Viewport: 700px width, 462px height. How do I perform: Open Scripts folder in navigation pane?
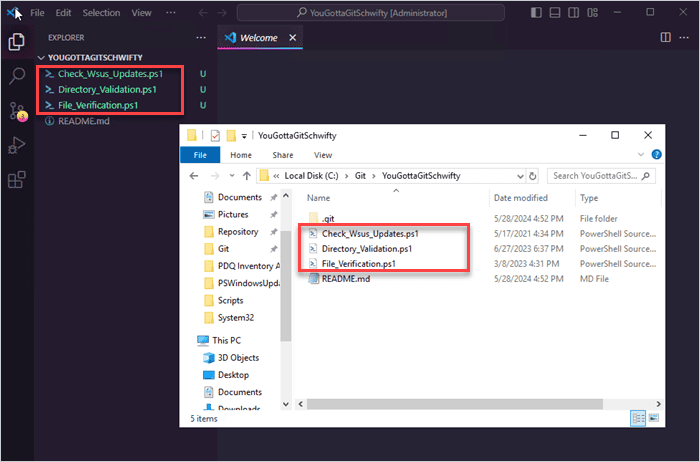[x=230, y=300]
